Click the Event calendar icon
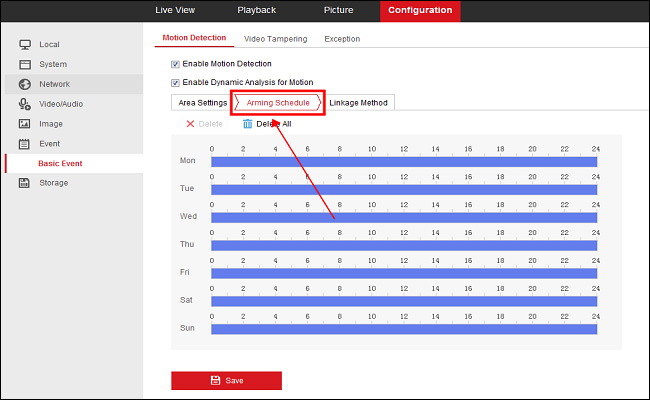 (x=24, y=144)
